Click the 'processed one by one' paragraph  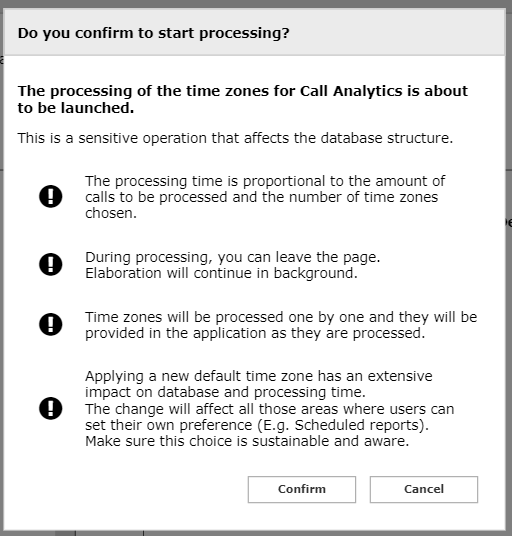click(281, 325)
